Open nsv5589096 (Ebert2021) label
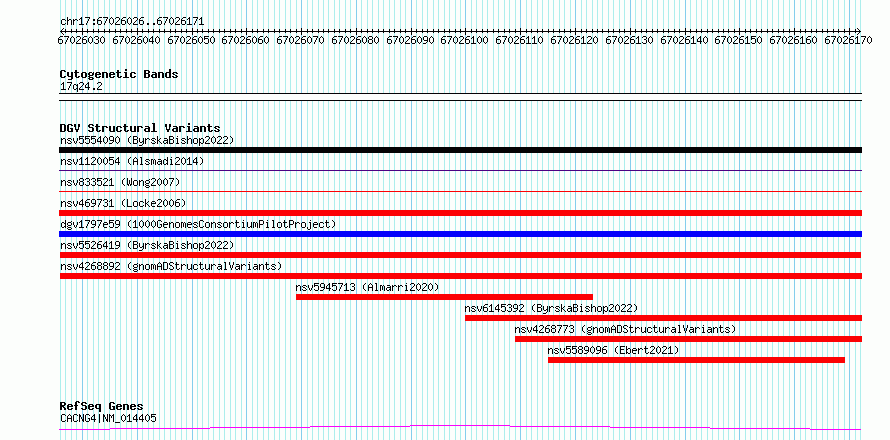This screenshot has height=440, width=890. point(613,350)
